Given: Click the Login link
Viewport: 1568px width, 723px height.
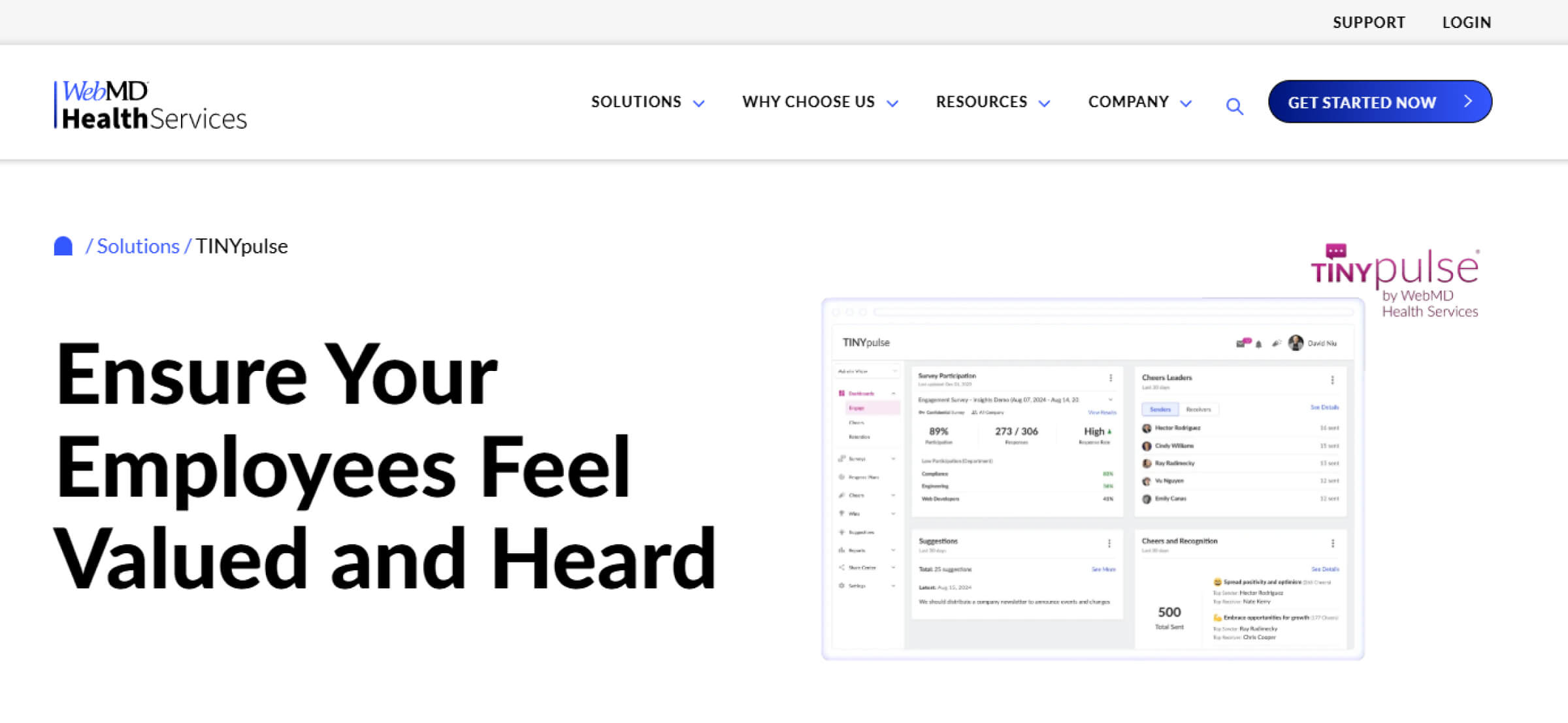Looking at the screenshot, I should point(1466,23).
